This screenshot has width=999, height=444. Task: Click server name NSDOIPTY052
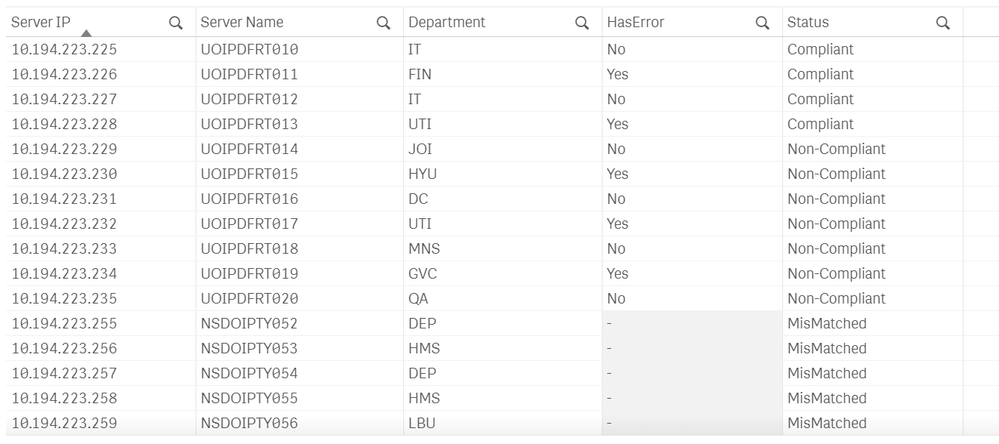coord(249,324)
